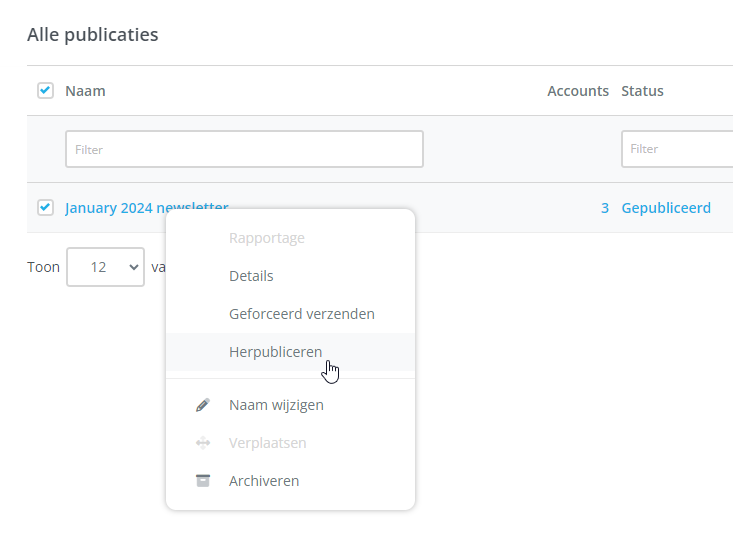Click the Status column filter field
This screenshot has height=539, width=733.
point(677,149)
